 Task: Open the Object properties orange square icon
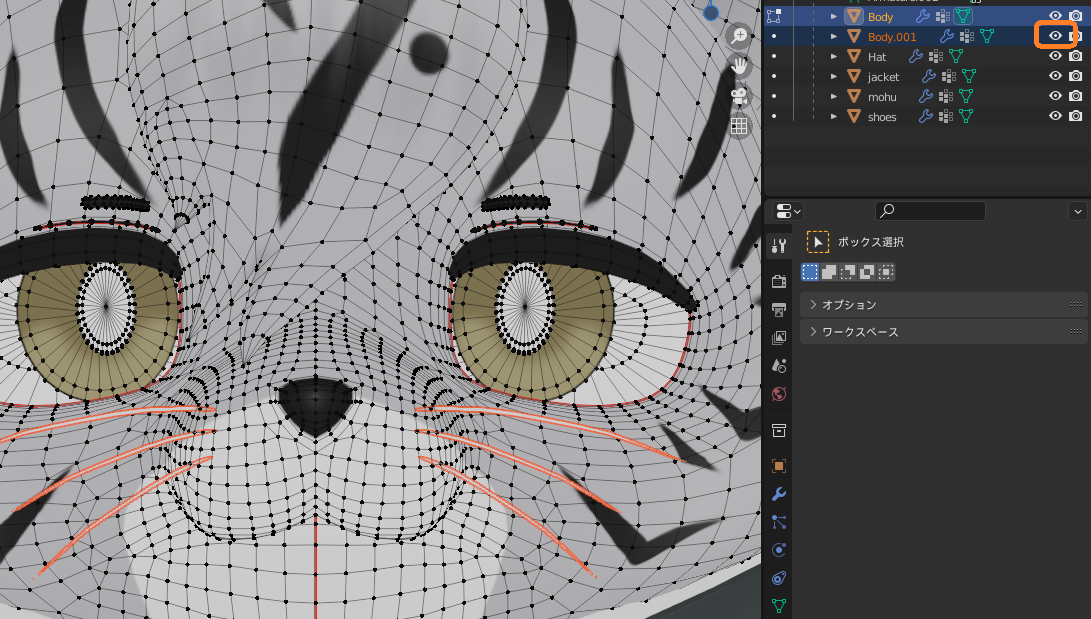(x=779, y=466)
